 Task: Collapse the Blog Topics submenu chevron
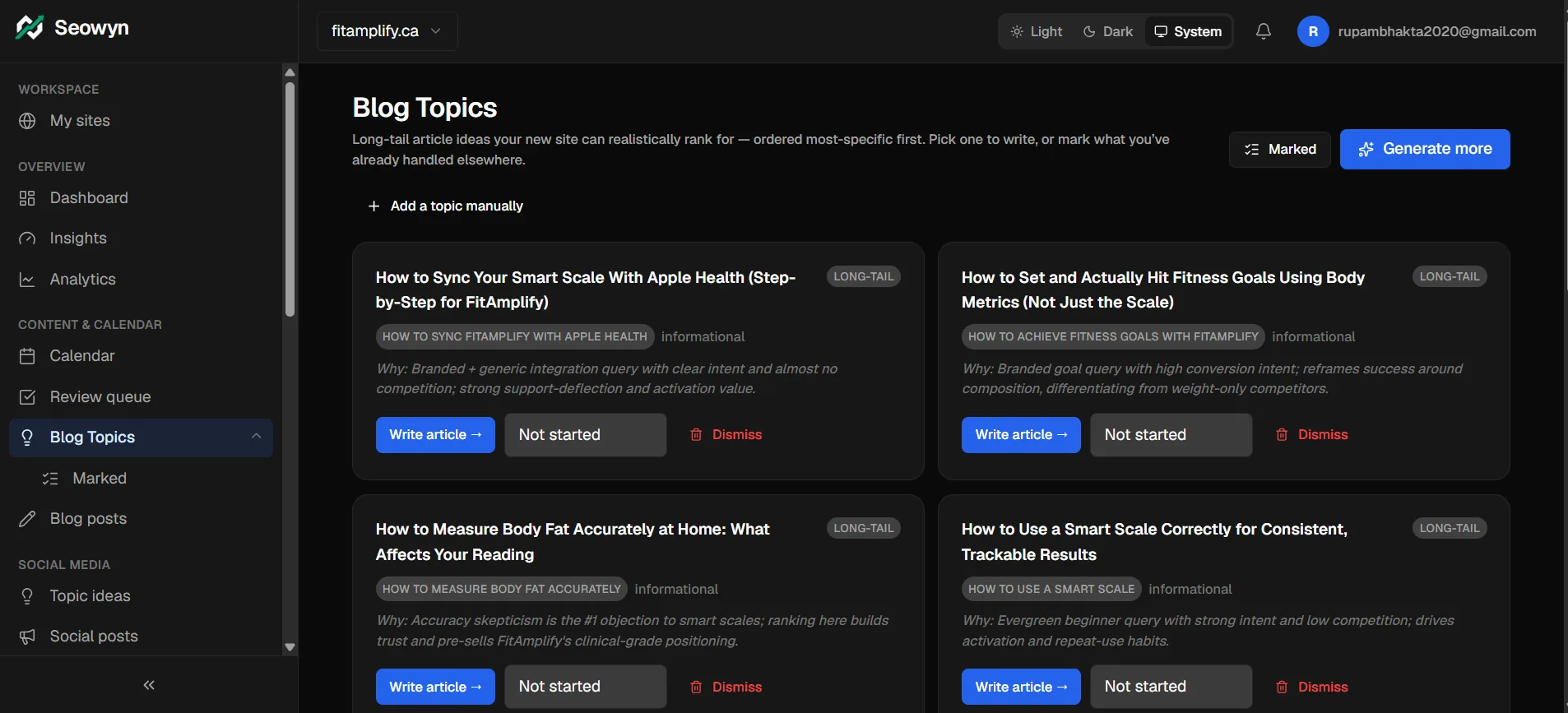(257, 437)
